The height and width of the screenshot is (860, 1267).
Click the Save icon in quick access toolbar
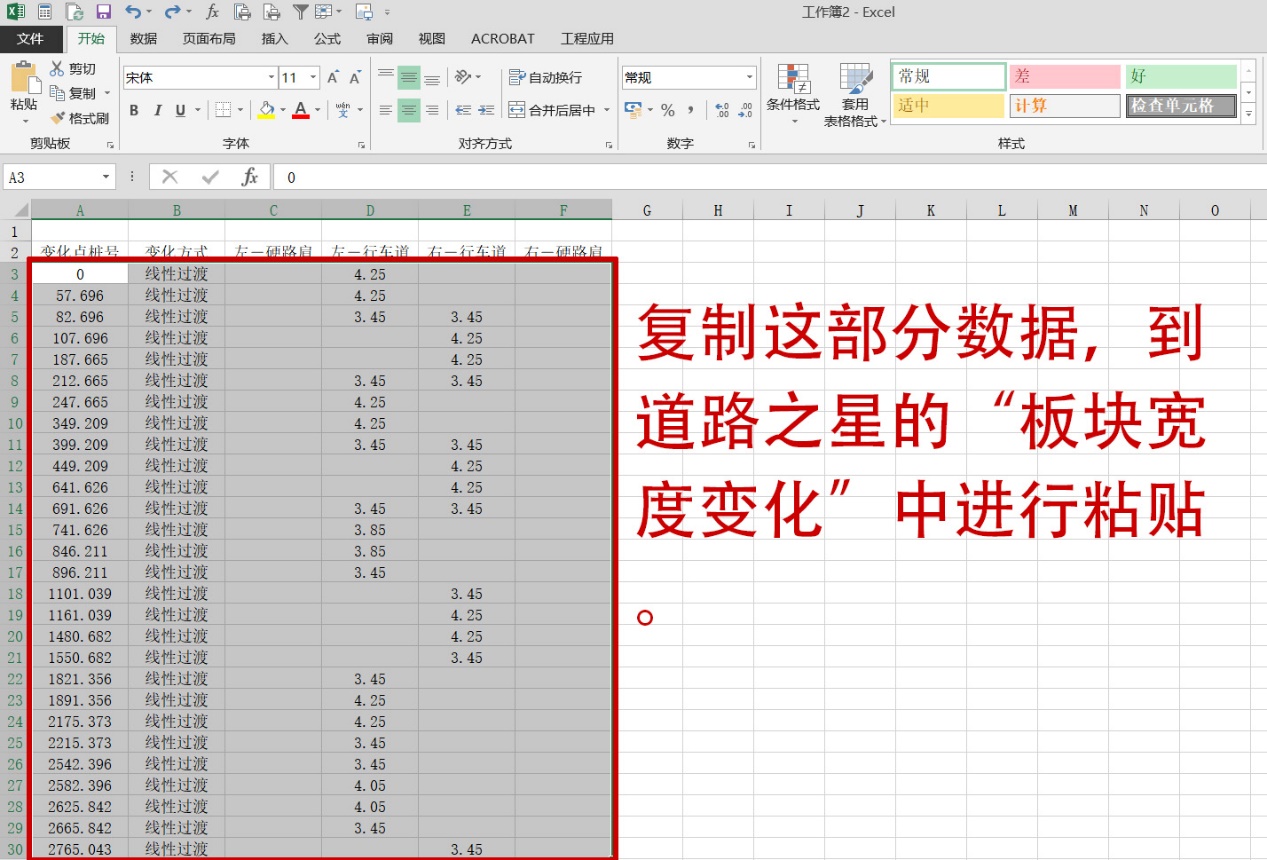(103, 12)
